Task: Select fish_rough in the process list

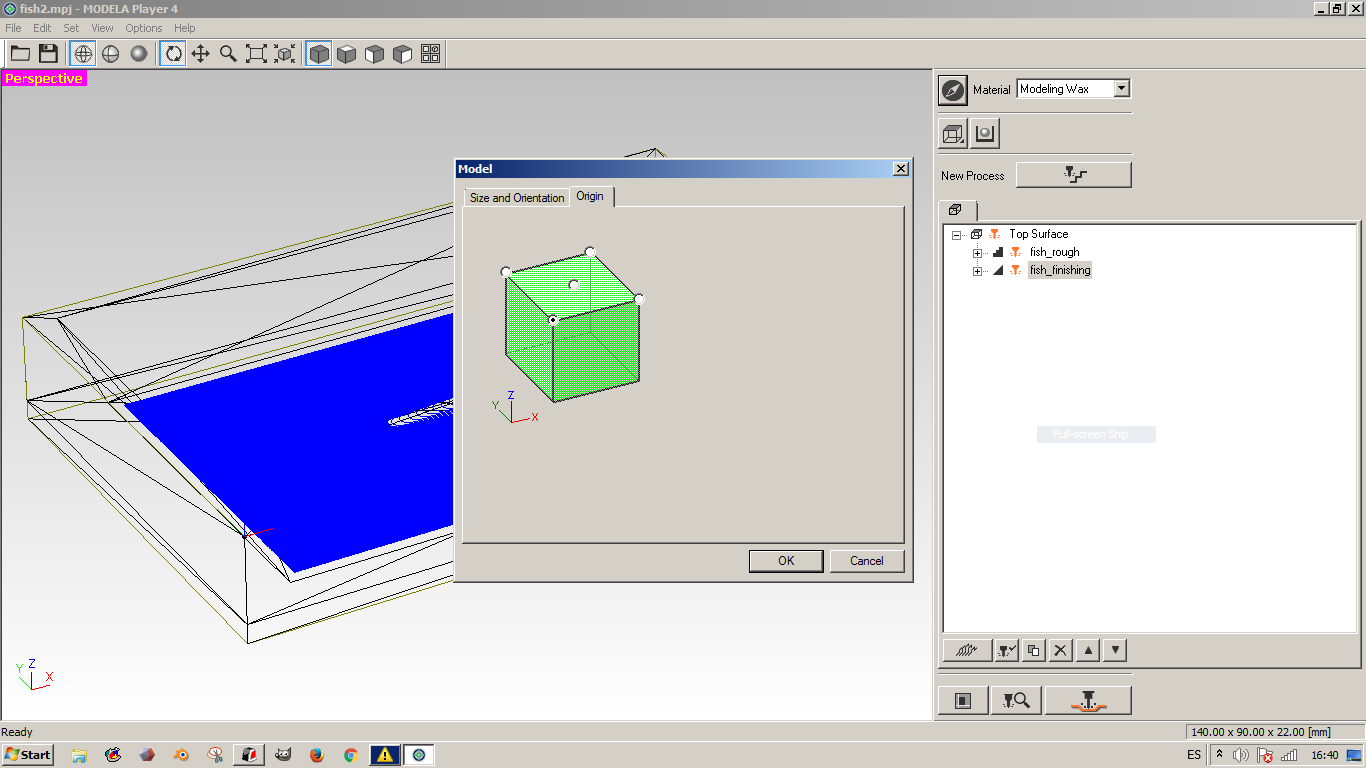Action: [x=1054, y=252]
